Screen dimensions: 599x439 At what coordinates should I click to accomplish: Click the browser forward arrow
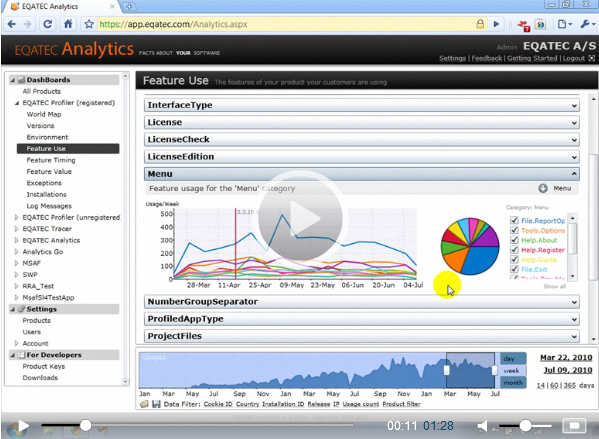(28, 24)
